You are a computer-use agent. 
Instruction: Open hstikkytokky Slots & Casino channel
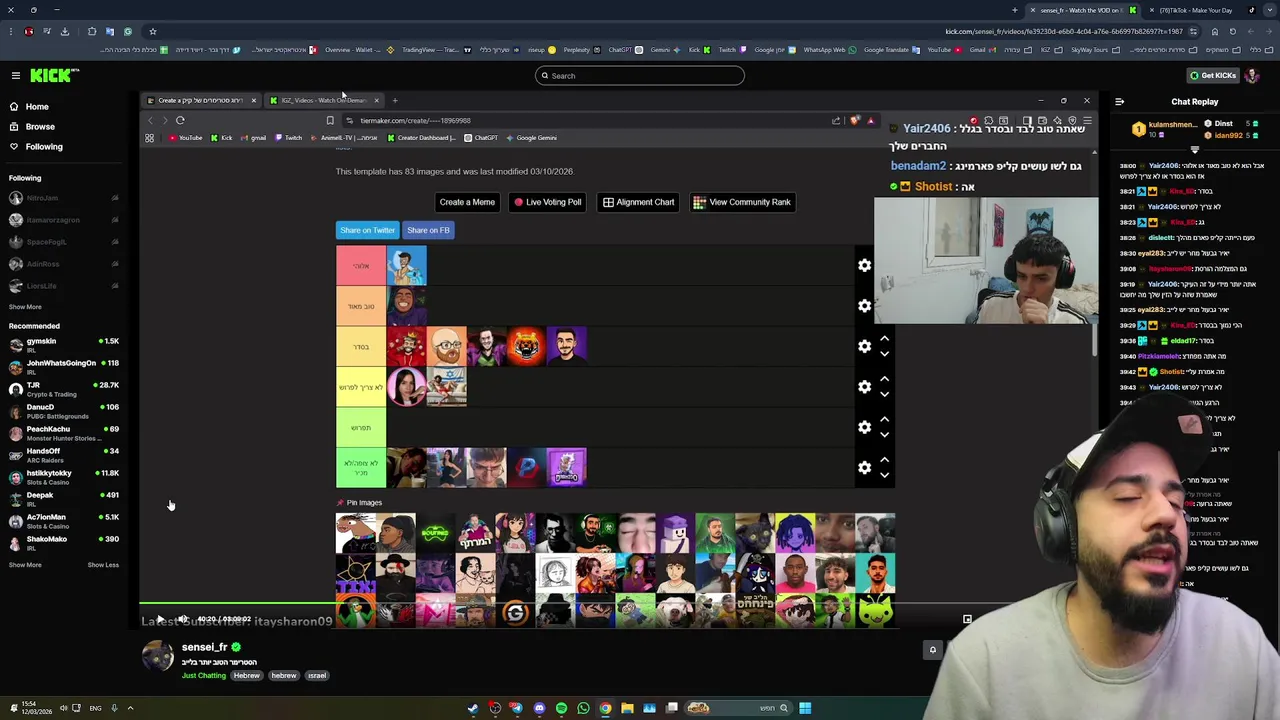(64, 477)
